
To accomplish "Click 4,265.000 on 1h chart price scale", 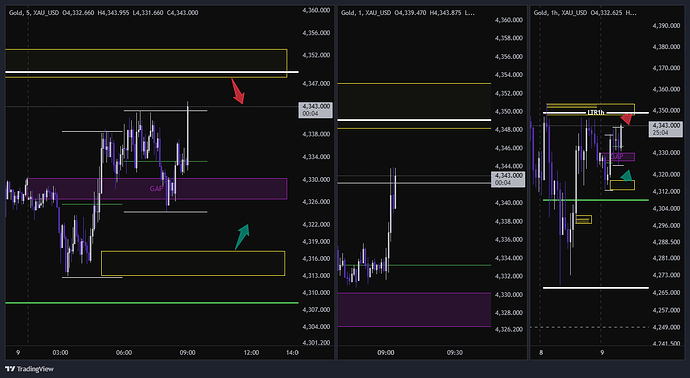I will (667, 293).
